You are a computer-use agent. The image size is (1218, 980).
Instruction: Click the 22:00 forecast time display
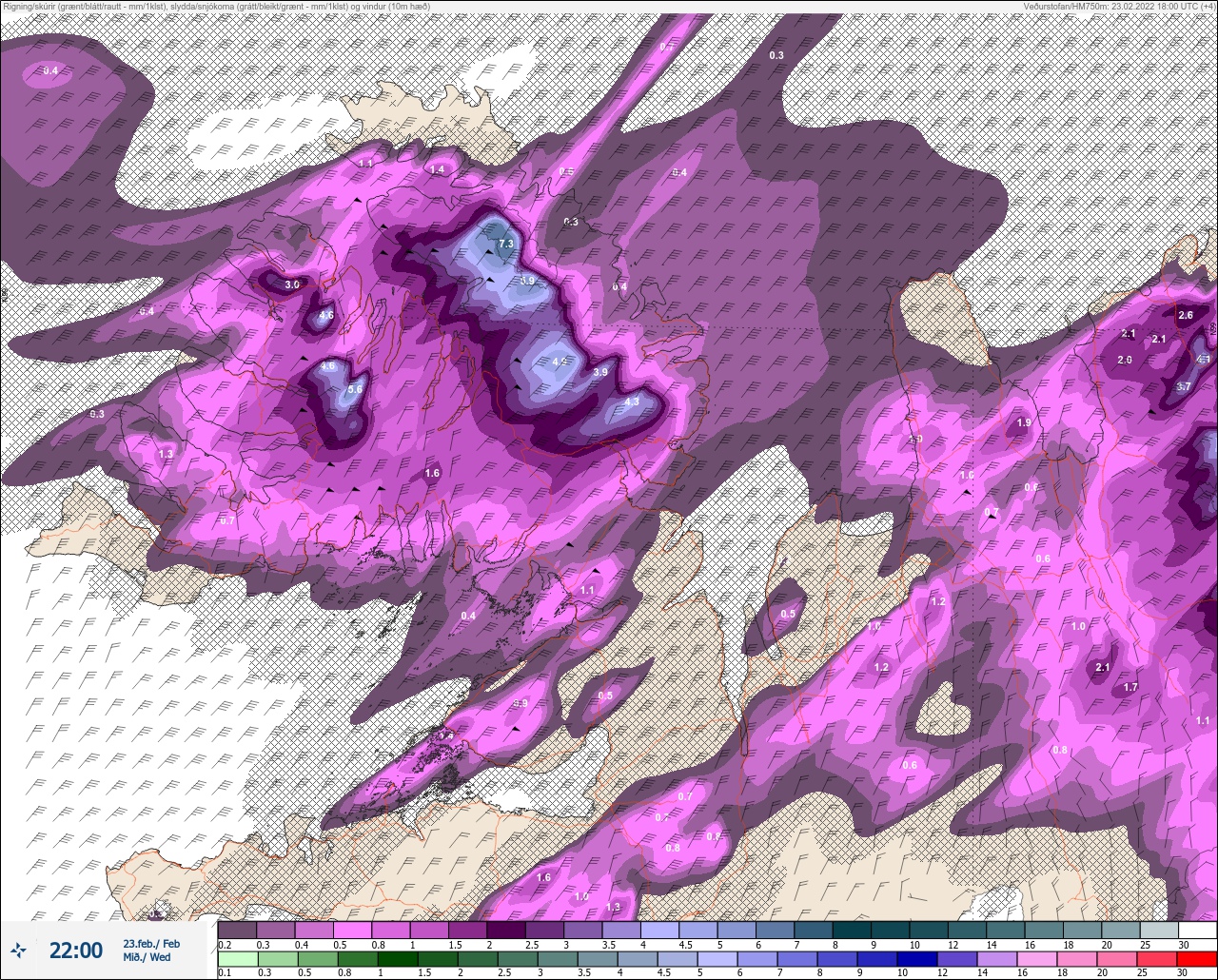click(x=76, y=951)
